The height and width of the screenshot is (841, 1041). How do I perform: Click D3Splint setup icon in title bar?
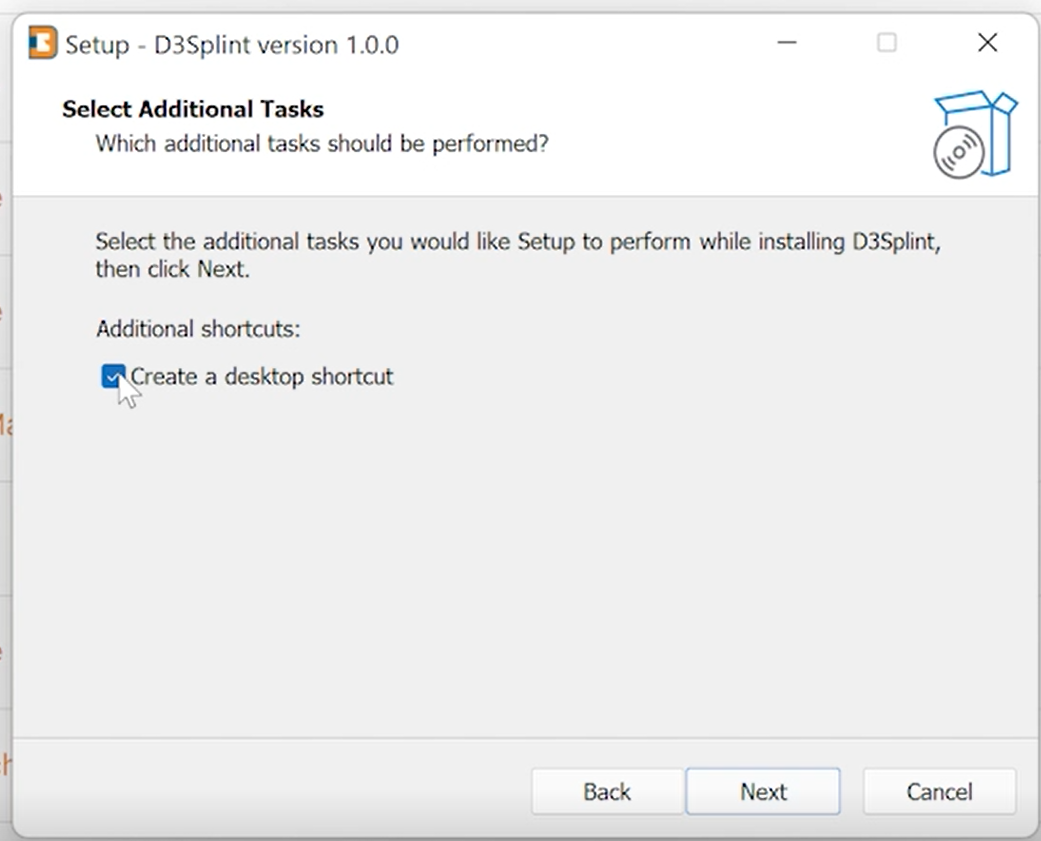point(42,42)
